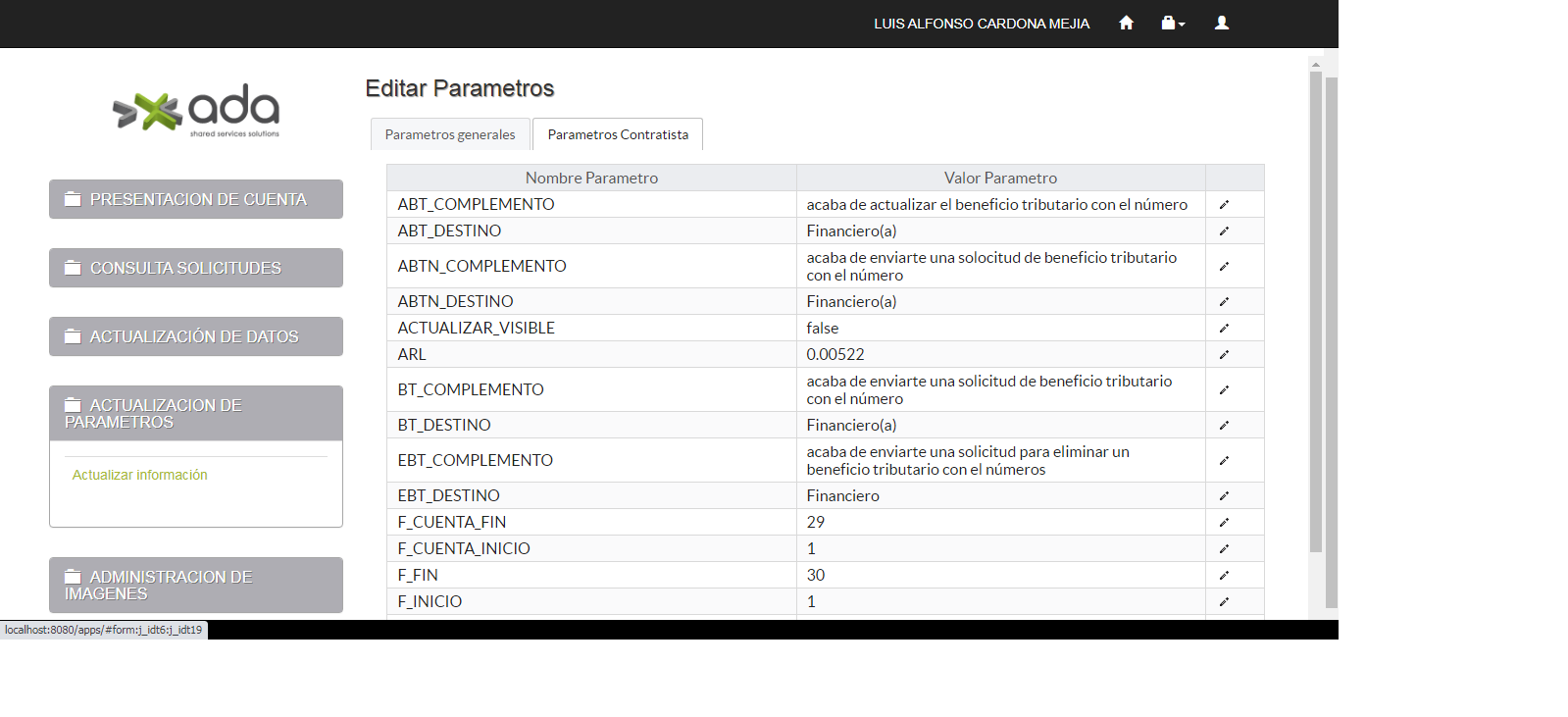Screen dimensions: 1568x717
Task: Click the Actualizar información link
Action: 140,475
